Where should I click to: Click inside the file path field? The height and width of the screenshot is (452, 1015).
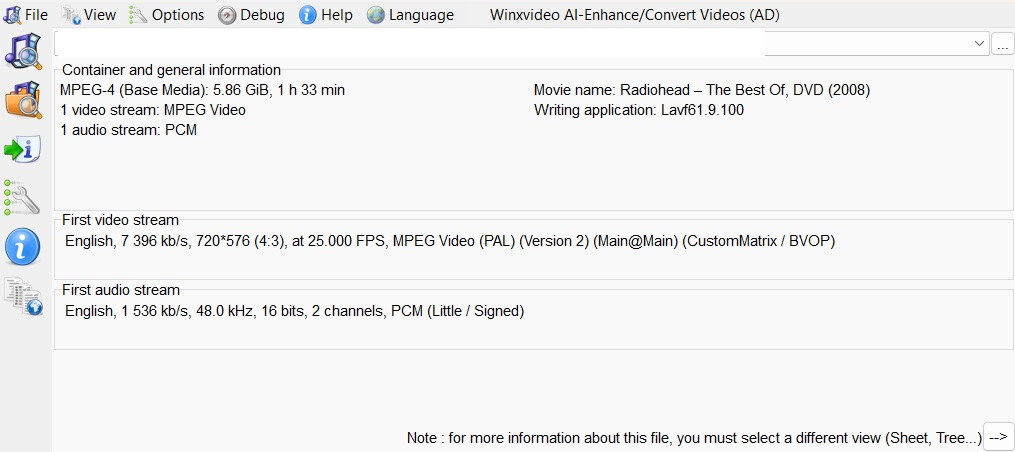(410, 44)
